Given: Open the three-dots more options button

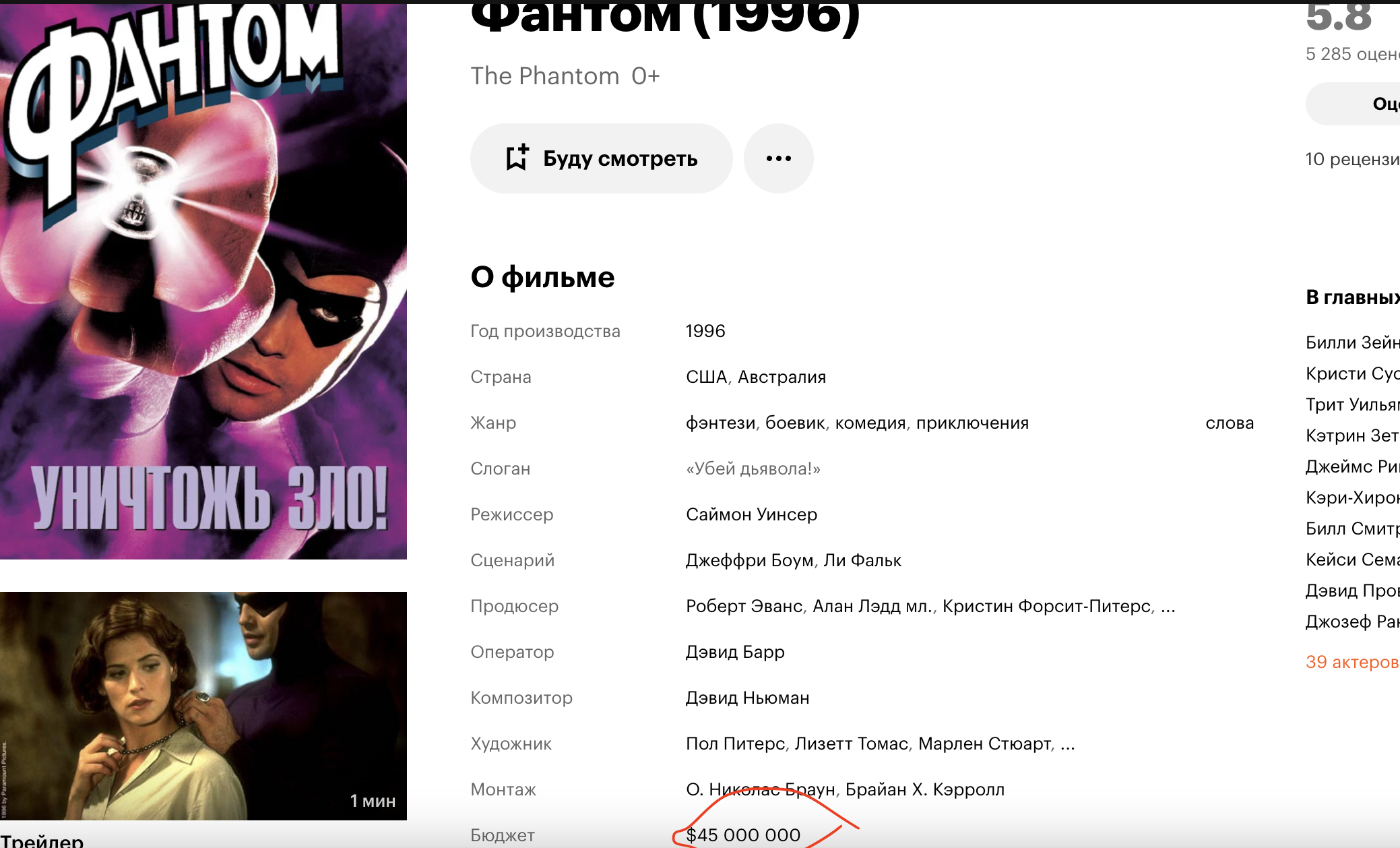Looking at the screenshot, I should click(778, 158).
